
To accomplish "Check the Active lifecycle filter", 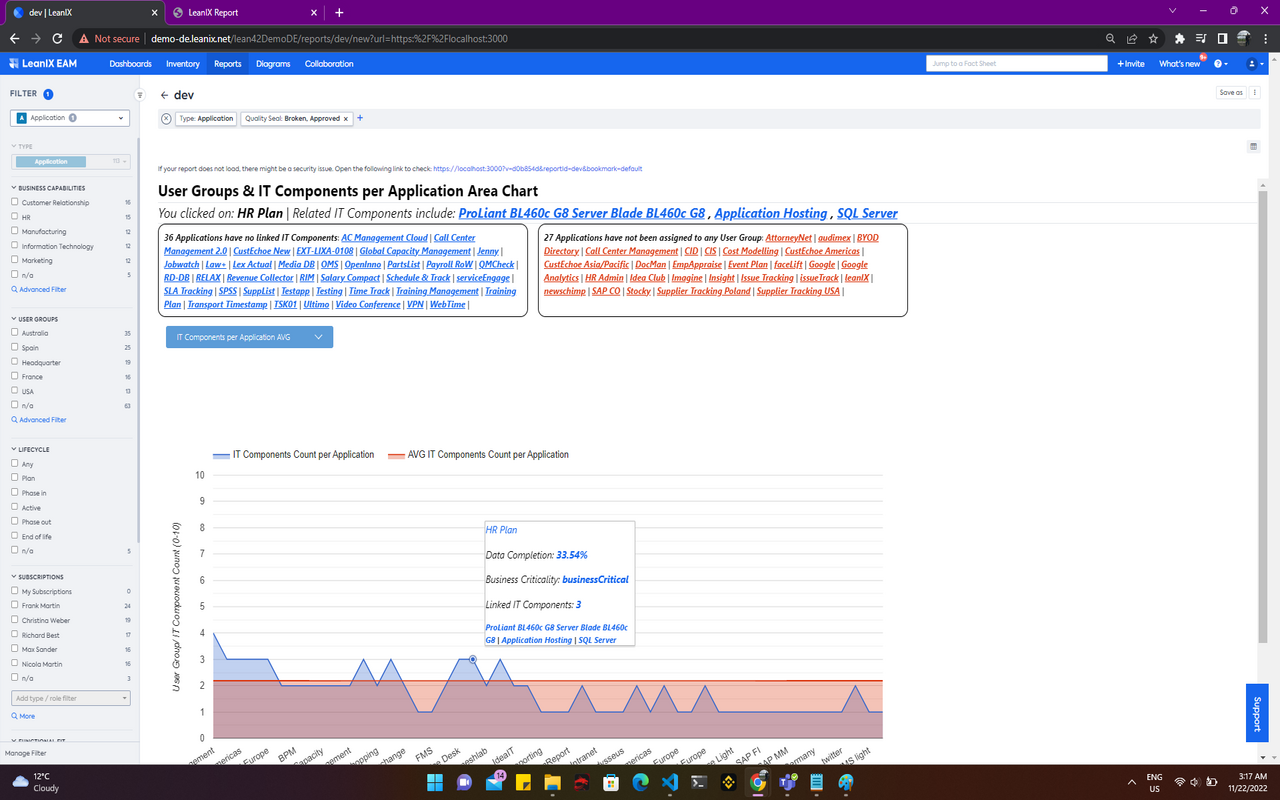I will coord(15,507).
